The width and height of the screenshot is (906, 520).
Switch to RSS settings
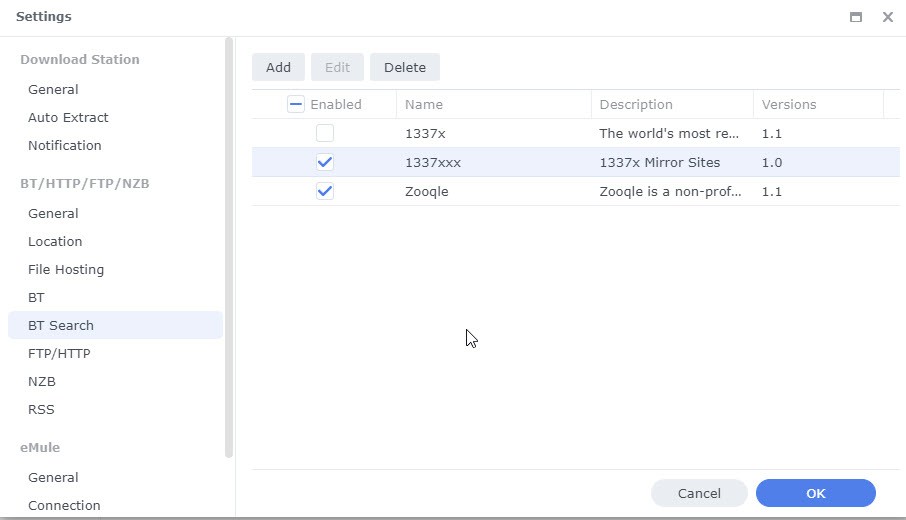click(41, 409)
